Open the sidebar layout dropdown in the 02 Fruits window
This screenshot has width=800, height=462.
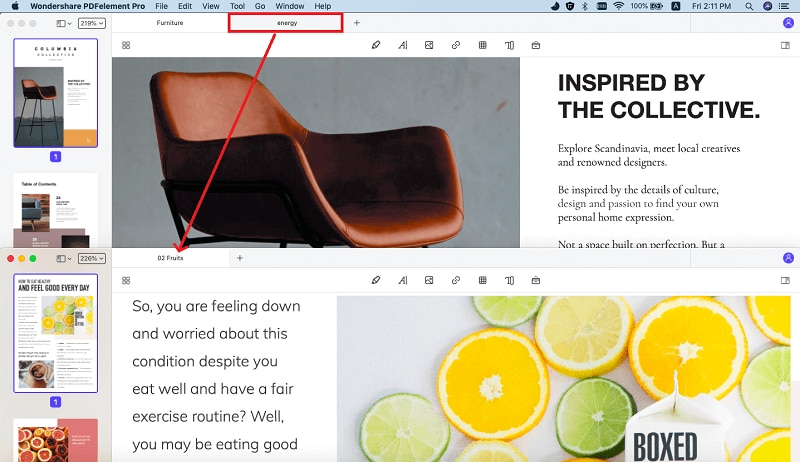click(x=64, y=259)
